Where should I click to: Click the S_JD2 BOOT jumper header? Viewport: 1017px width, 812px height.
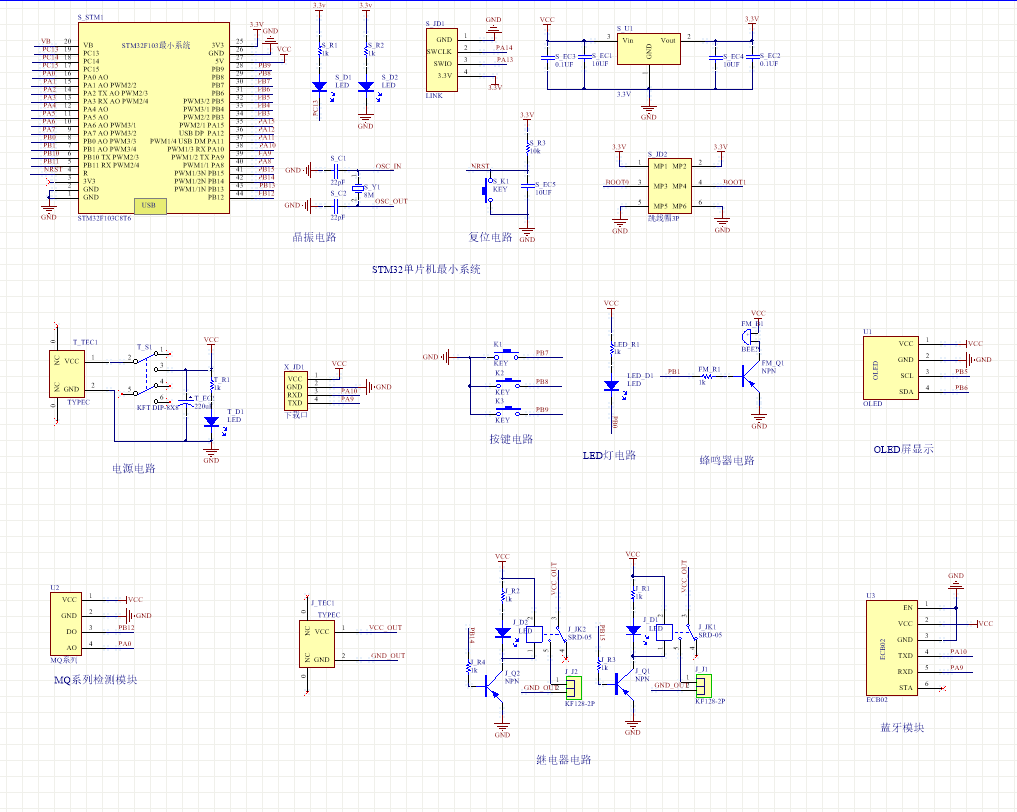click(x=669, y=184)
